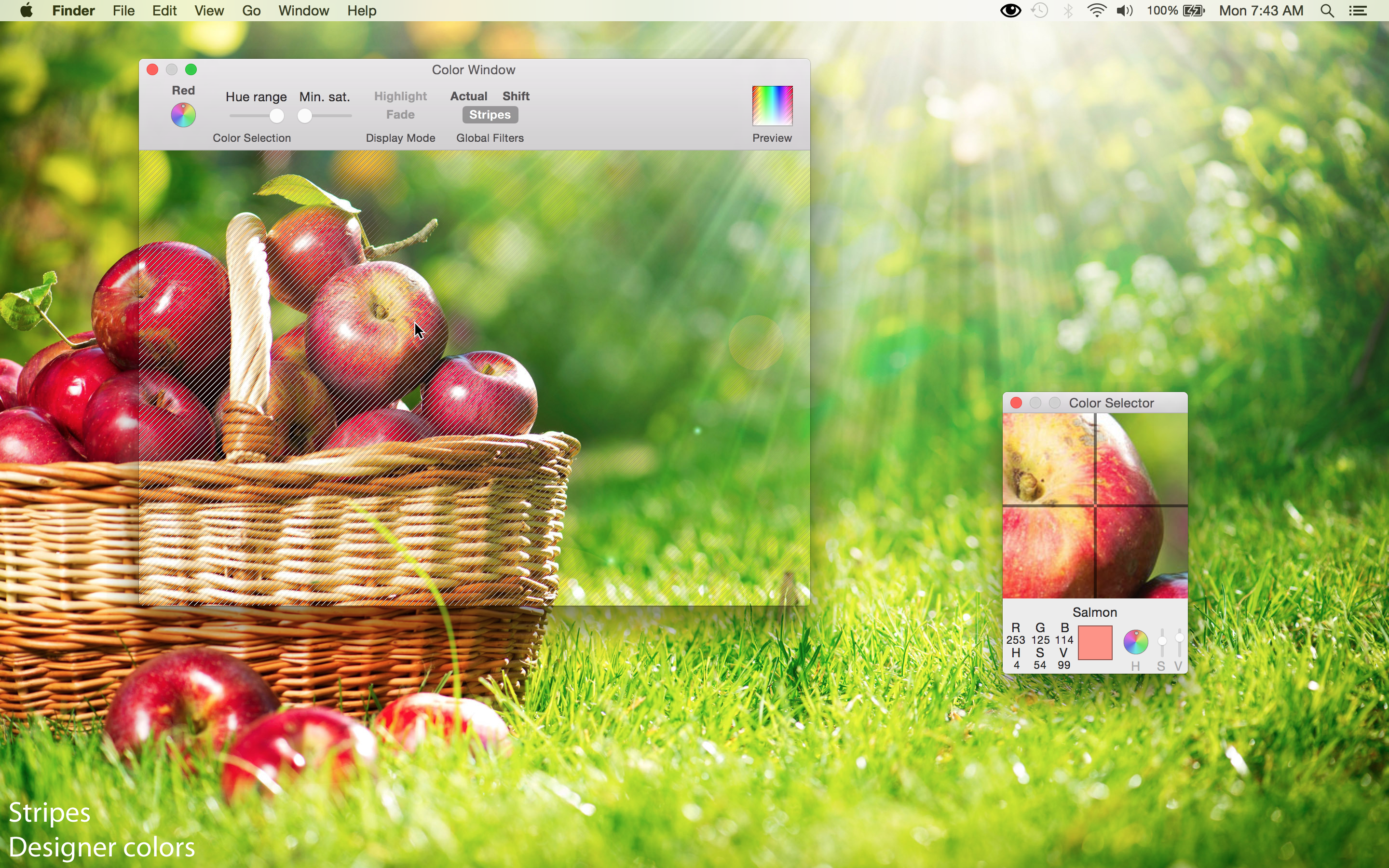The height and width of the screenshot is (868, 1389).
Task: Click the R value 253
Action: (x=1015, y=639)
